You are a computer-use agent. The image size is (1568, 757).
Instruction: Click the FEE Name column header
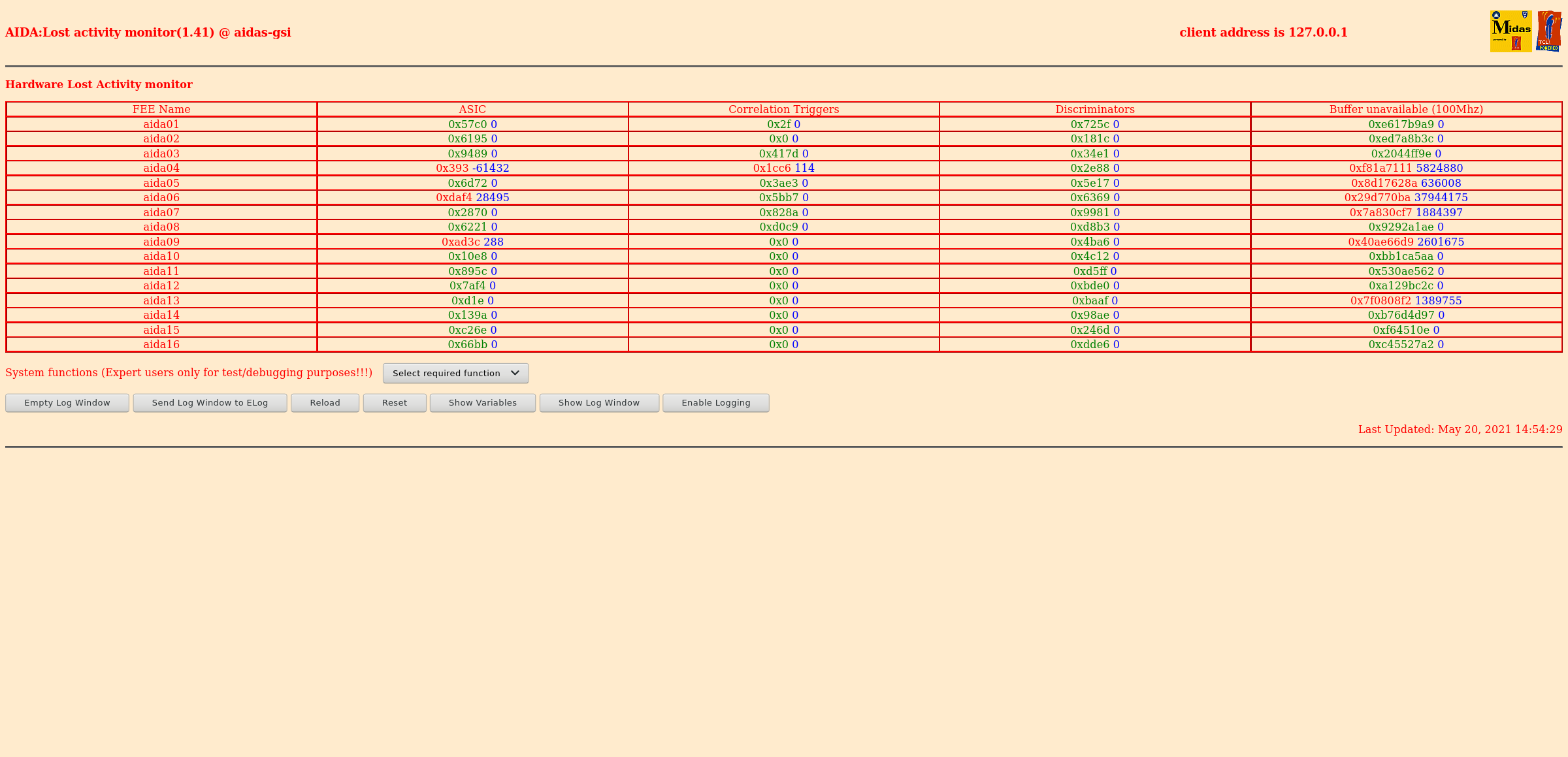coord(161,109)
